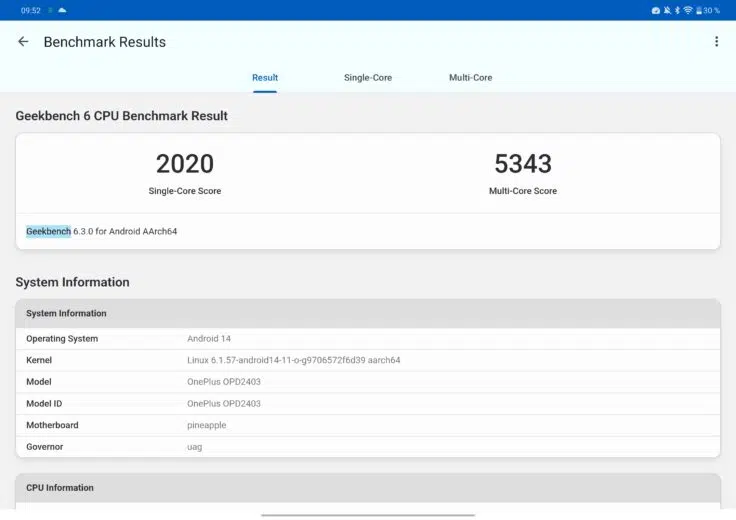Tap the speedometer icon in status bar
Viewport: 736px width, 520px height.
click(656, 10)
